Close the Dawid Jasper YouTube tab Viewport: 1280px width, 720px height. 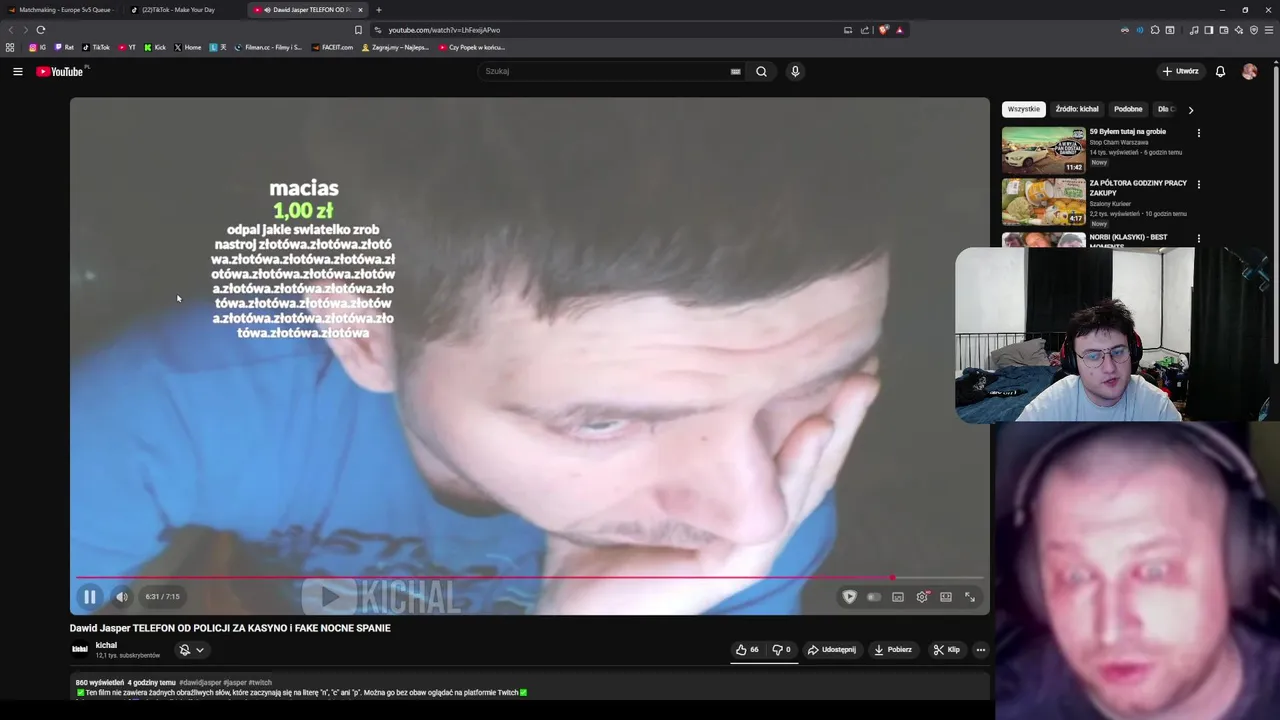[360, 10]
